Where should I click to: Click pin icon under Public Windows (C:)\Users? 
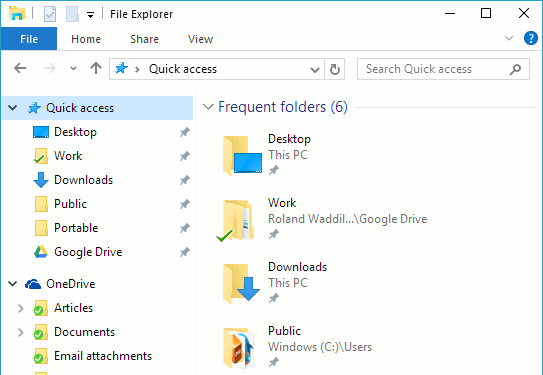pos(274,362)
